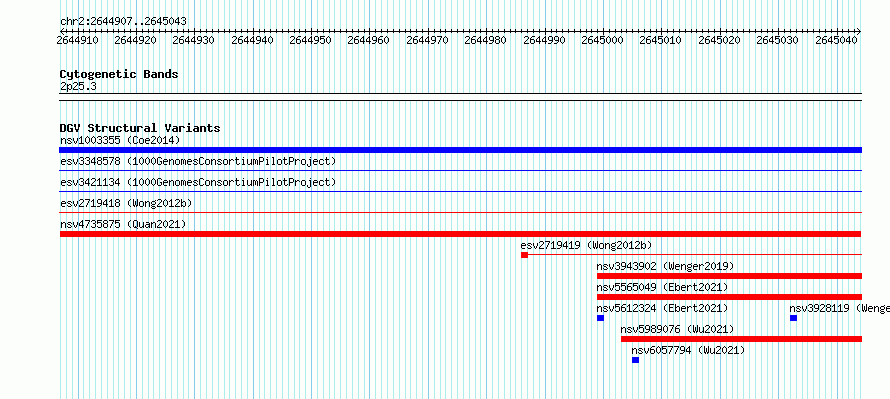Viewport: 890px width, 399px height.
Task: Click the Cytogenetic Bands track title
Action: pos(119,74)
